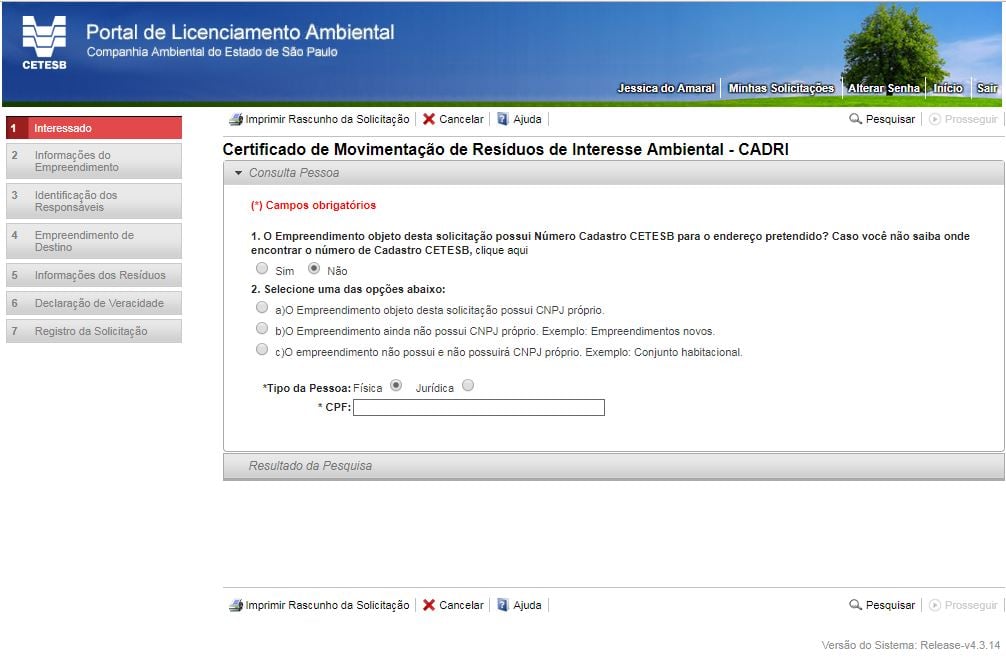
Task: Open step 2 Informações do Empreendimento
Action: (94, 161)
